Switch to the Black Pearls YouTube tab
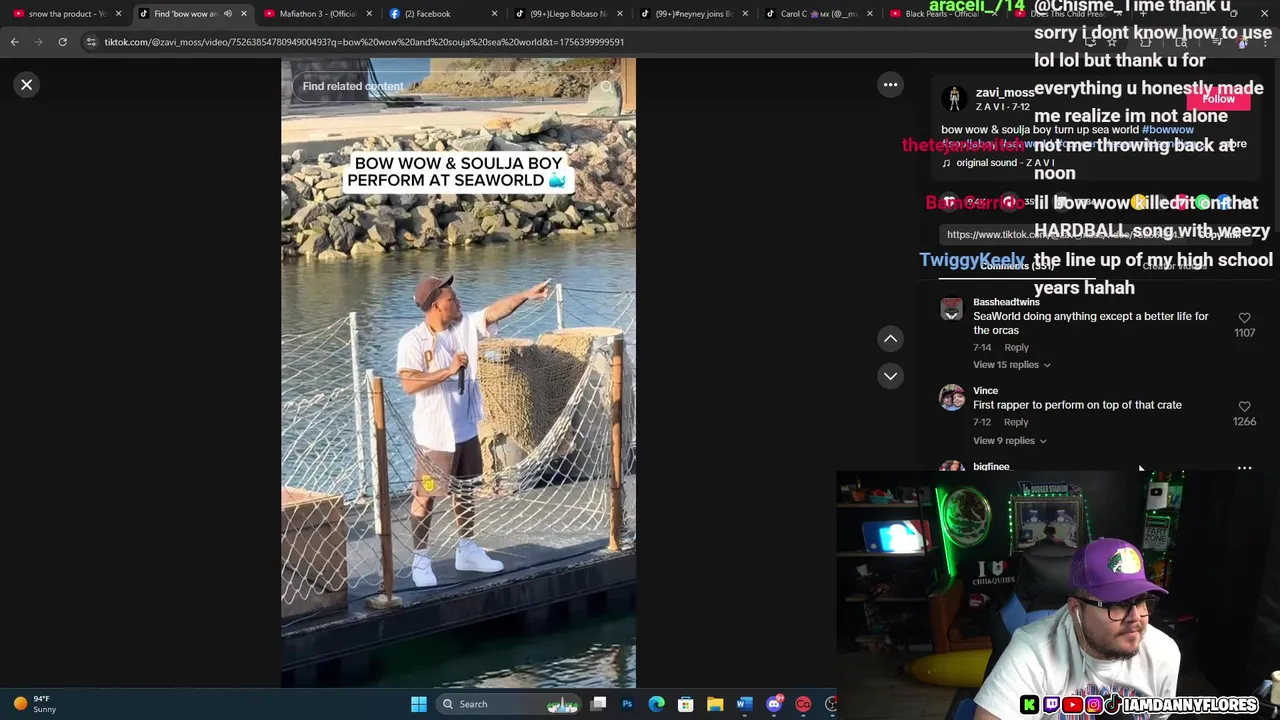The image size is (1280, 720). point(940,14)
